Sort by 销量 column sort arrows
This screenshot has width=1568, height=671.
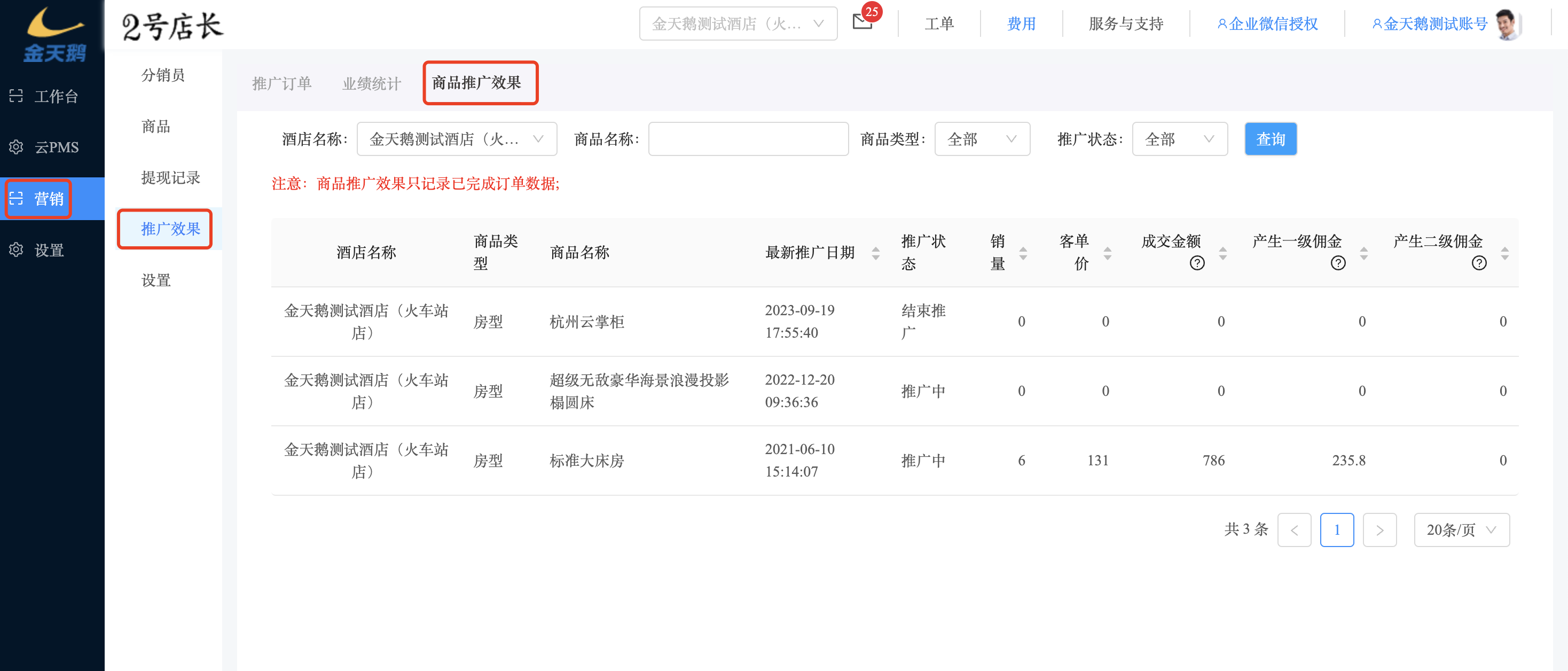(x=1023, y=253)
